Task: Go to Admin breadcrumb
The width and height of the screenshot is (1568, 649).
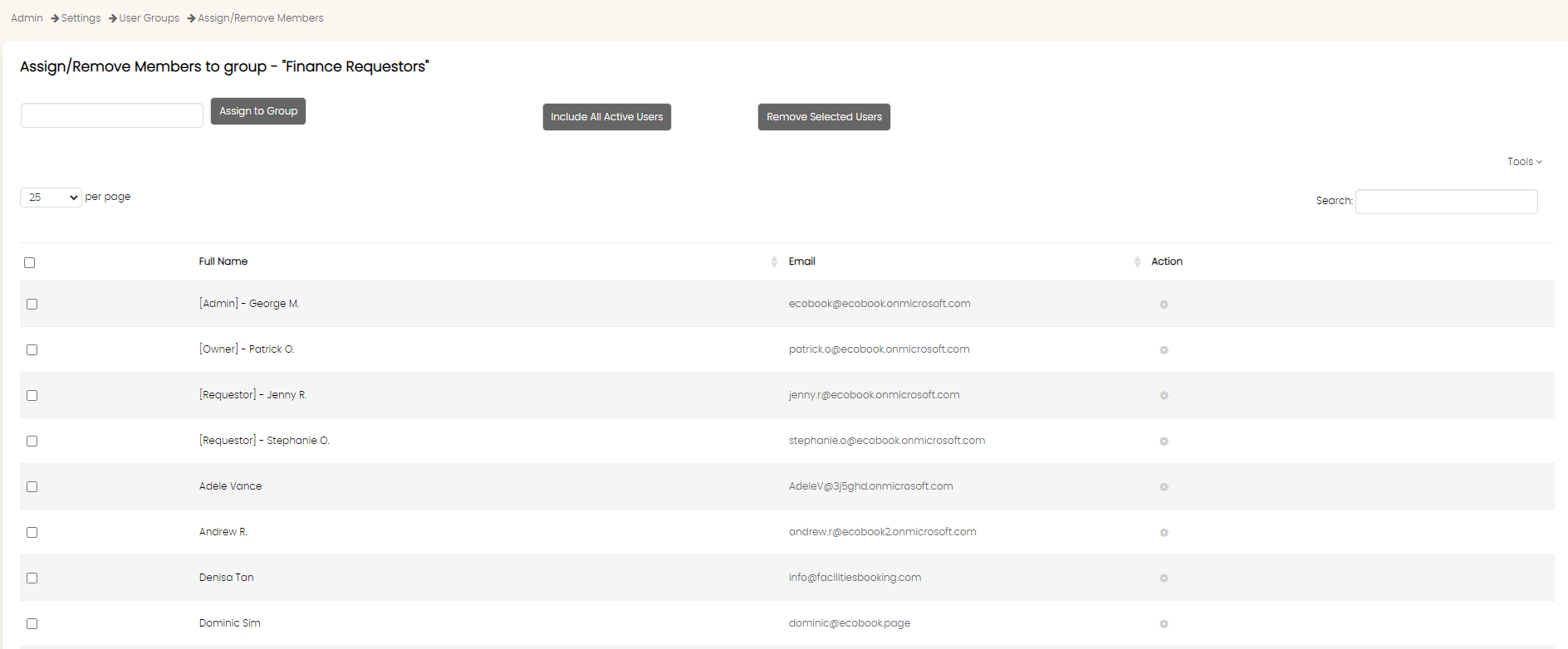Action: (27, 18)
